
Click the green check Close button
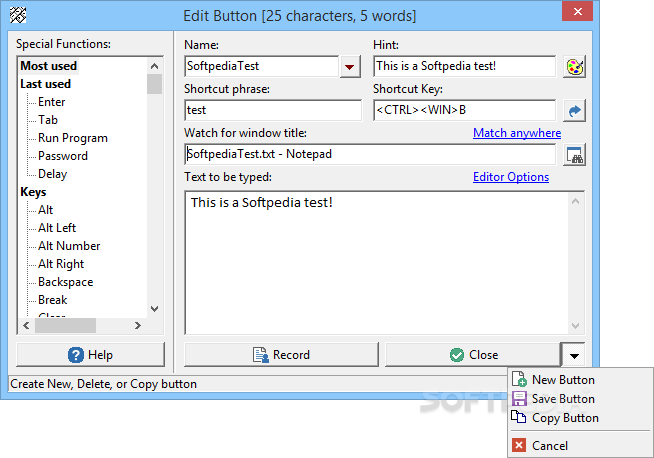click(473, 355)
